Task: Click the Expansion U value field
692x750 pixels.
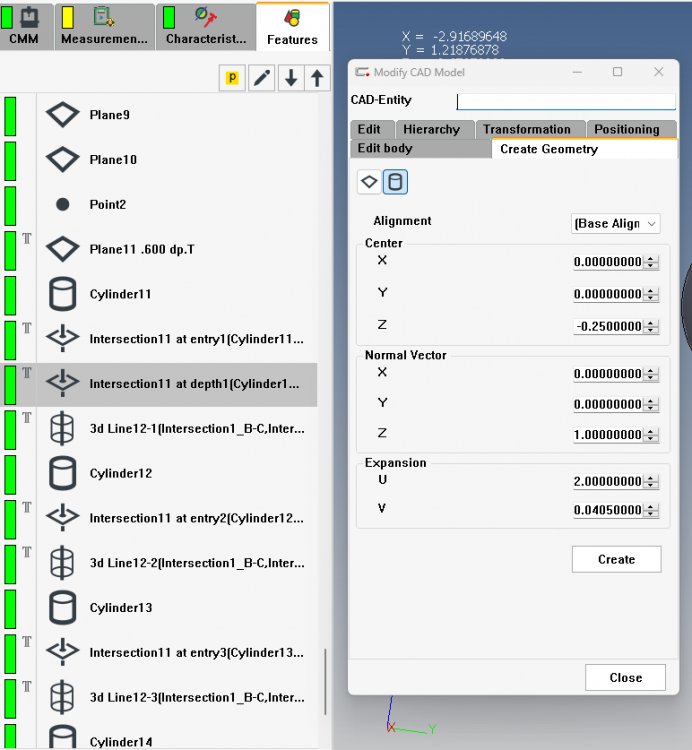Action: [x=607, y=482]
